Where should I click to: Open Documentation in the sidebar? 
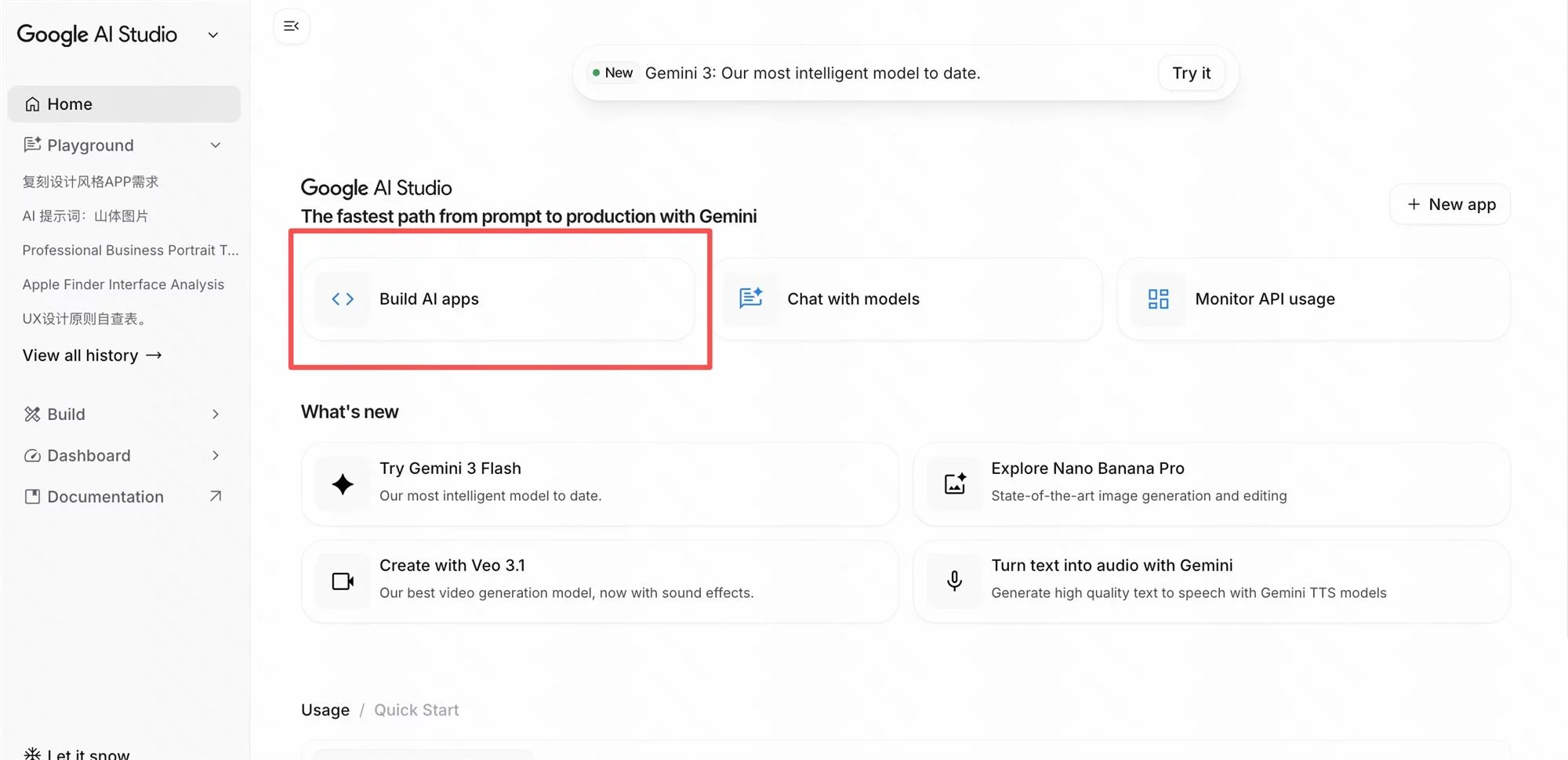click(x=106, y=497)
